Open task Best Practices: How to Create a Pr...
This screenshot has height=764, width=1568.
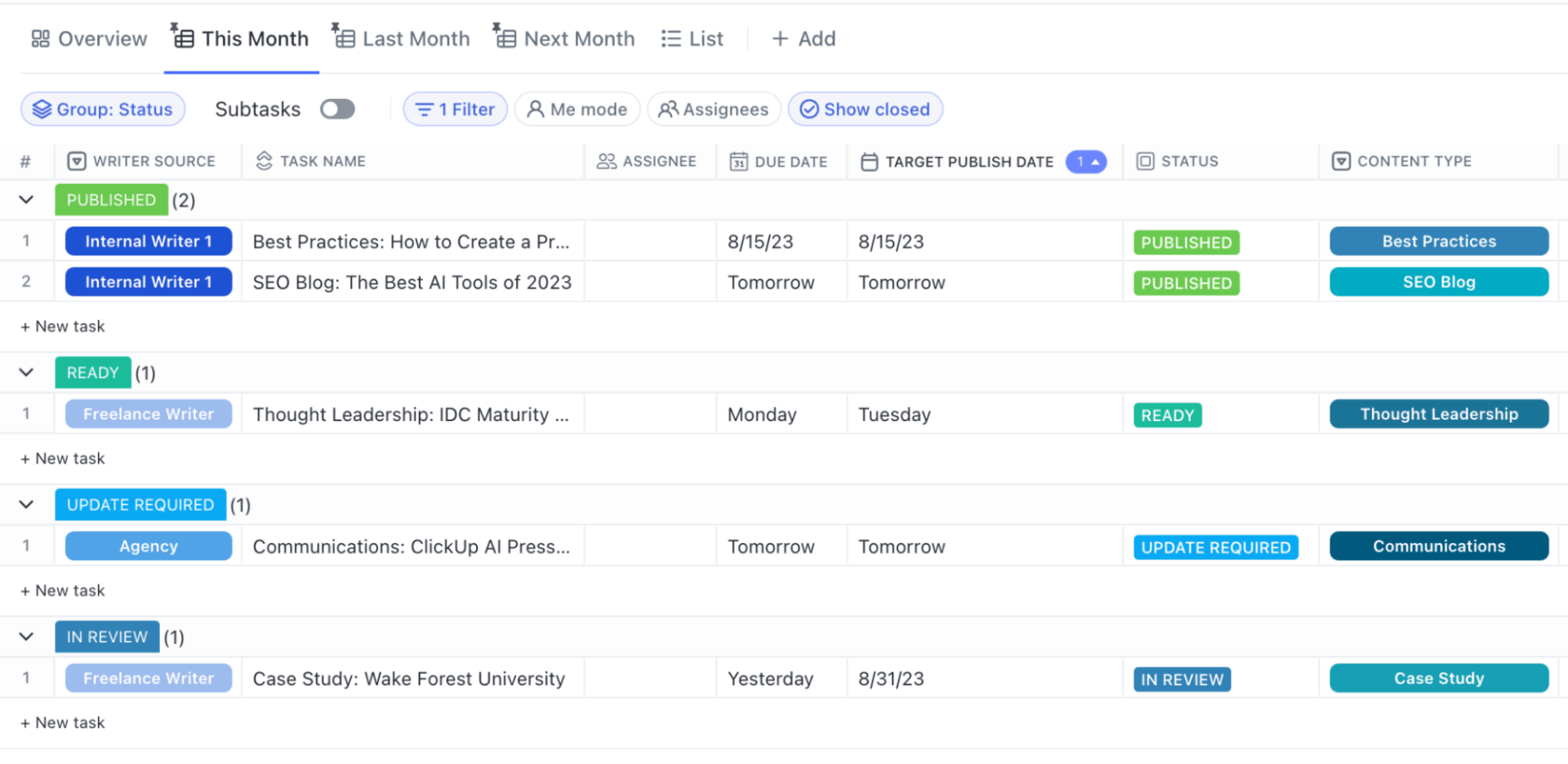point(411,242)
